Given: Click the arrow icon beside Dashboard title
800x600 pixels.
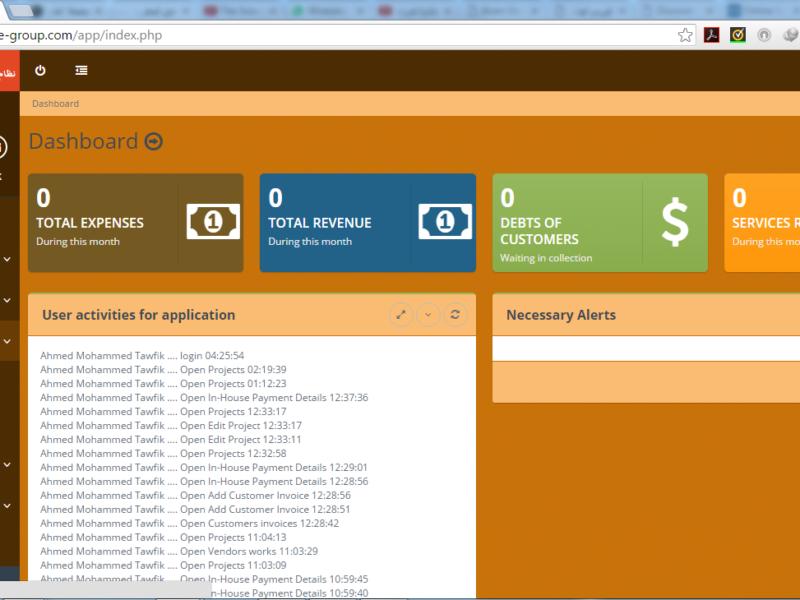Looking at the screenshot, I should pyautogui.click(x=153, y=142).
